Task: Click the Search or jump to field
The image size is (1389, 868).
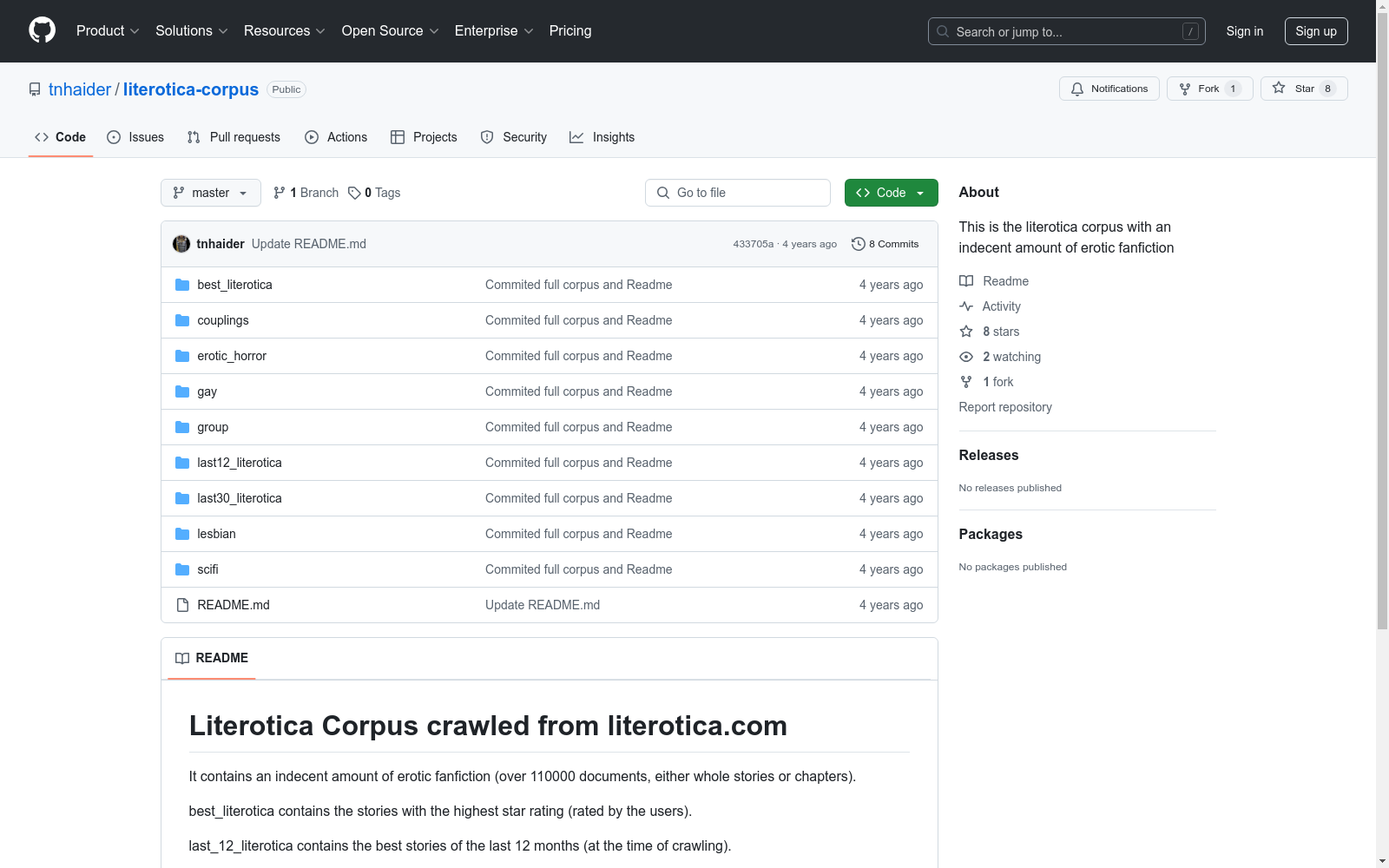Action: click(1067, 31)
